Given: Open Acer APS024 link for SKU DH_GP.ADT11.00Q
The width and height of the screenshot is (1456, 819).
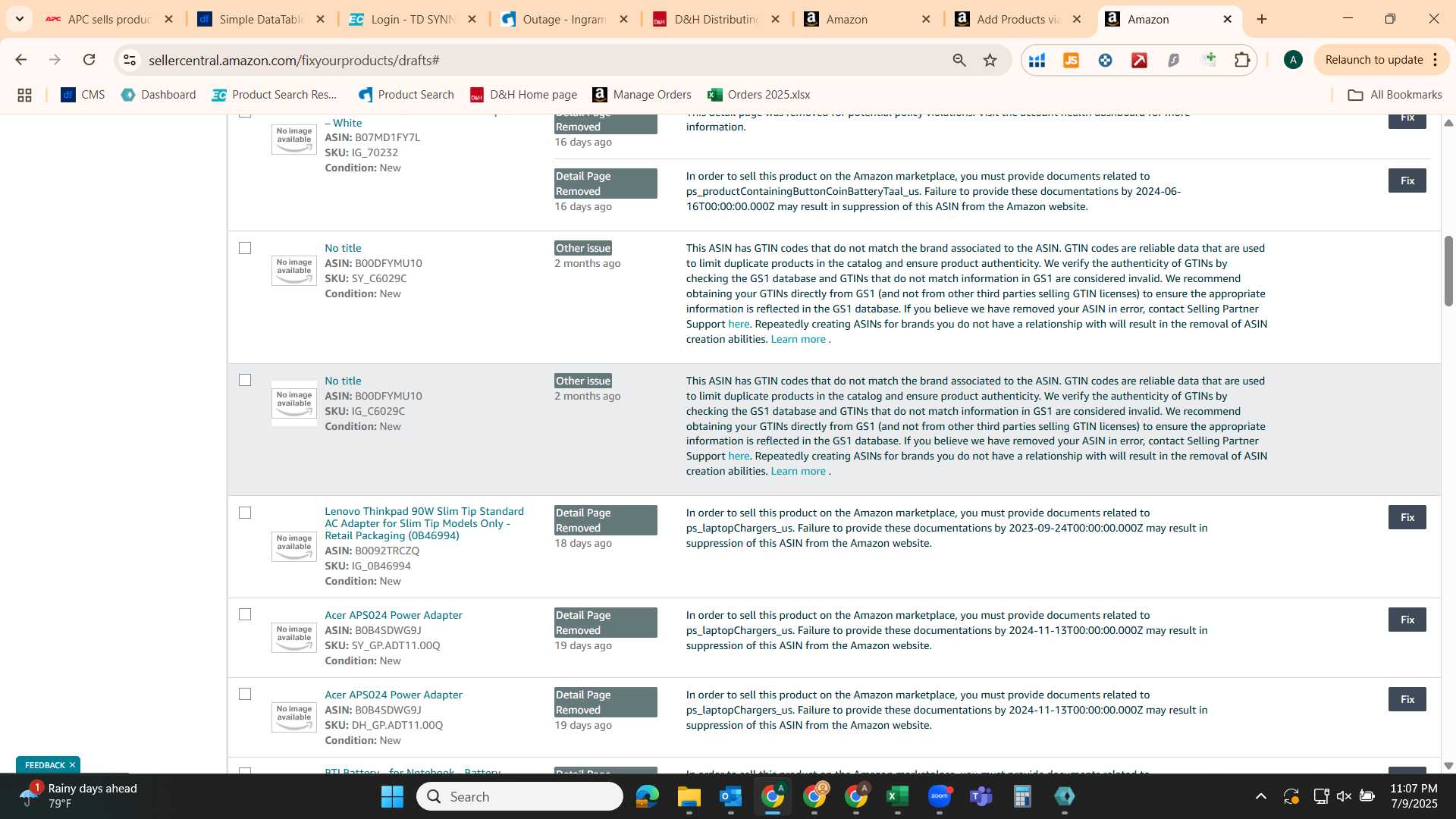Looking at the screenshot, I should pos(394,695).
